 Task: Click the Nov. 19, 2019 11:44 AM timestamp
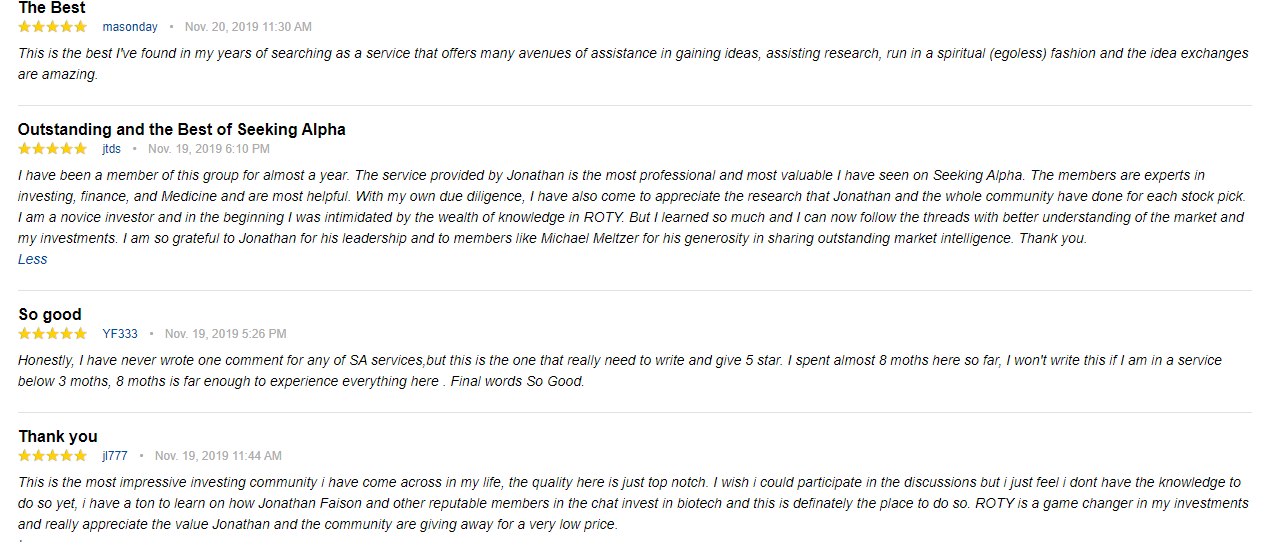click(x=218, y=456)
